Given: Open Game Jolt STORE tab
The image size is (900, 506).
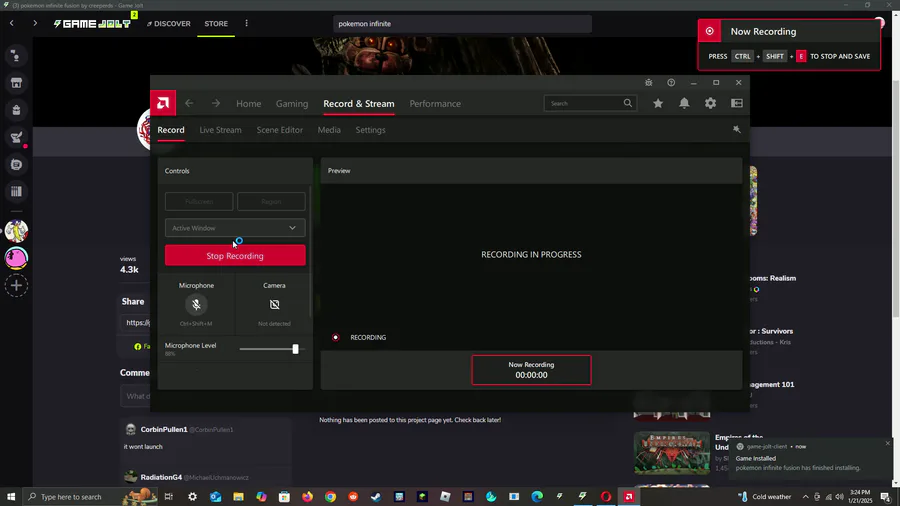Looking at the screenshot, I should (216, 24).
